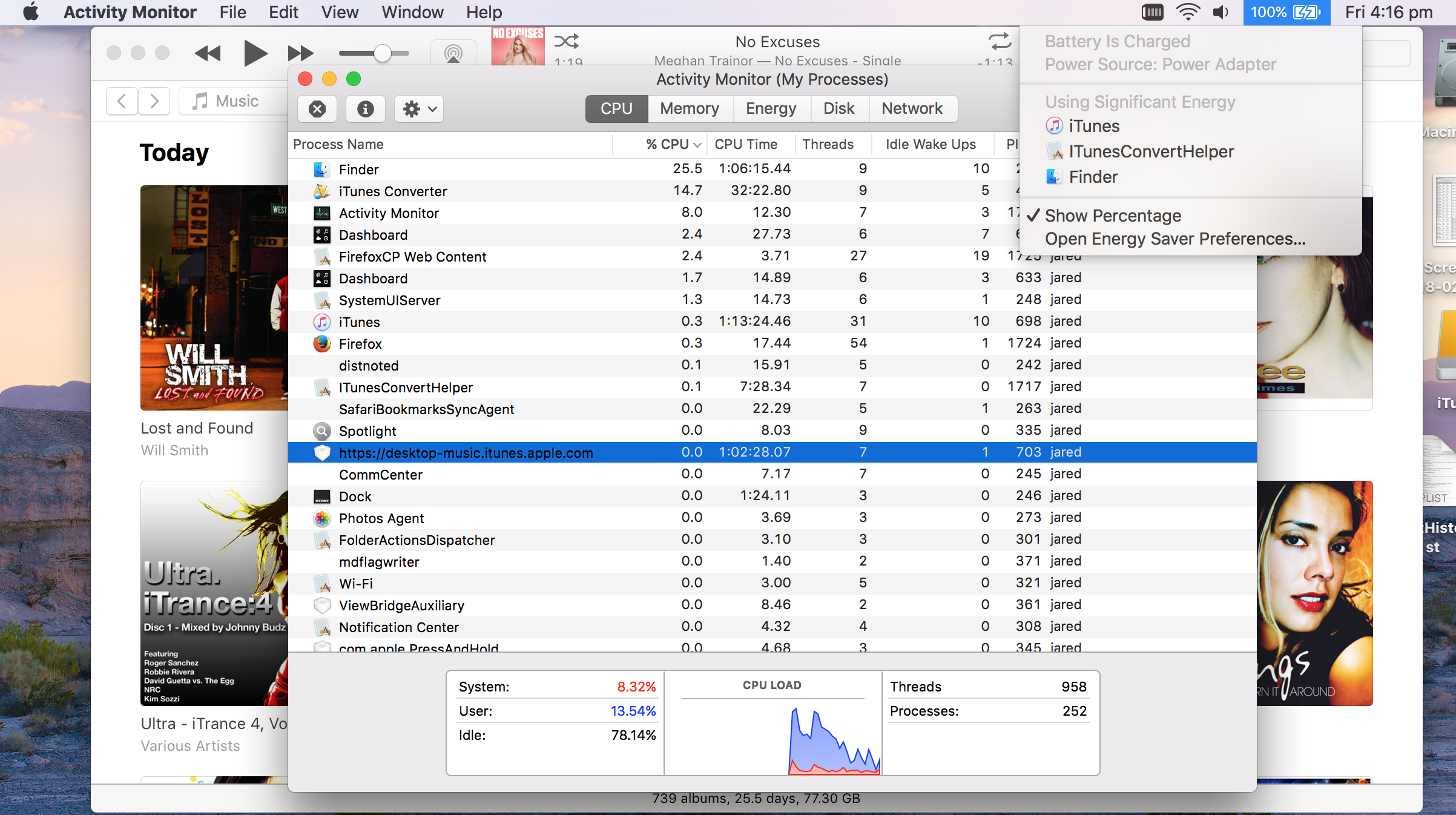
Task: Select the desktop-music.itunes.apple.com process row
Action: pyautogui.click(x=772, y=453)
